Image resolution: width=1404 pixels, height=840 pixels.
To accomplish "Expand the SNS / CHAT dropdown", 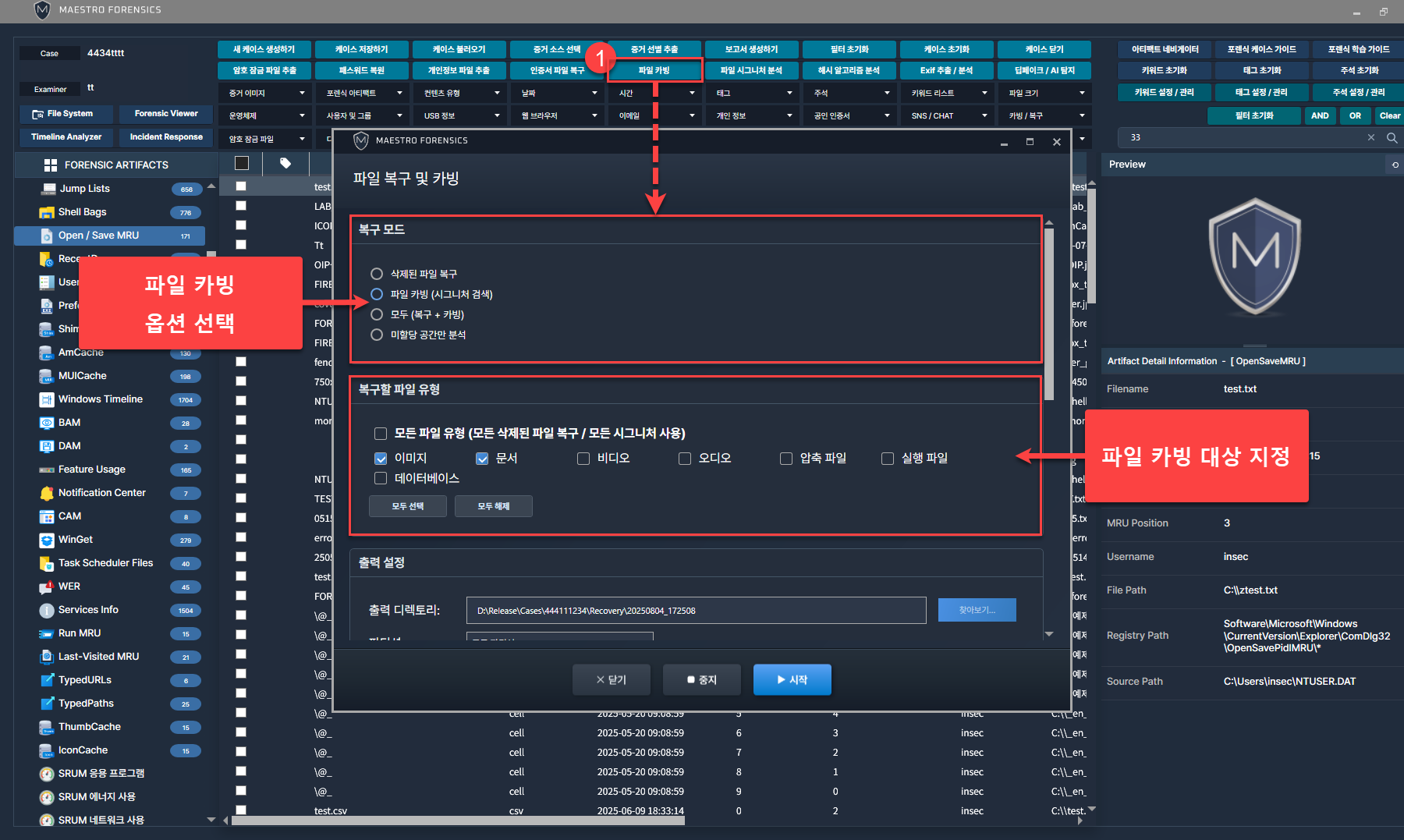I will click(948, 115).
